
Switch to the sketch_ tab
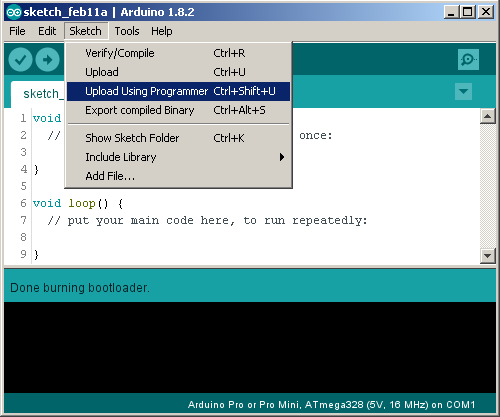tap(38, 94)
